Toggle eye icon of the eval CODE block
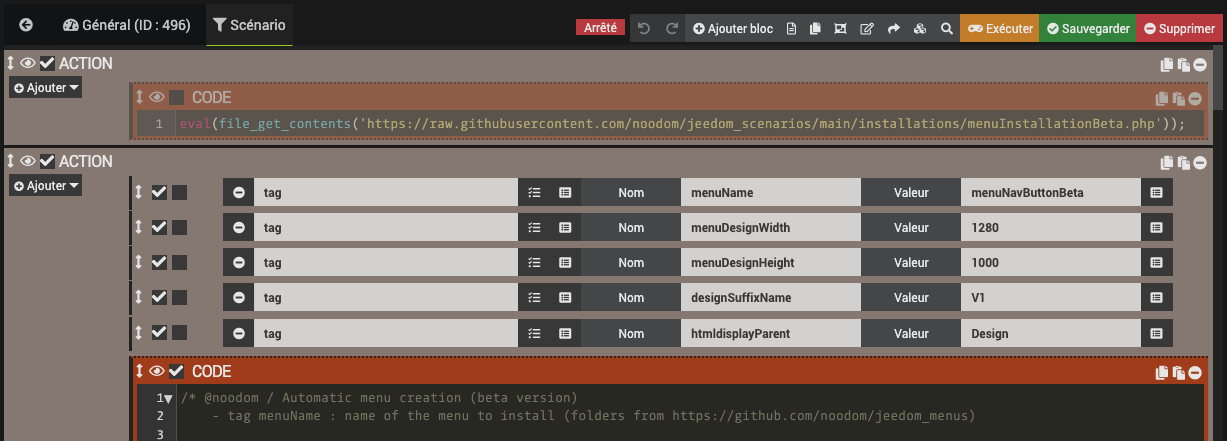This screenshot has height=441, width=1227. pos(157,97)
